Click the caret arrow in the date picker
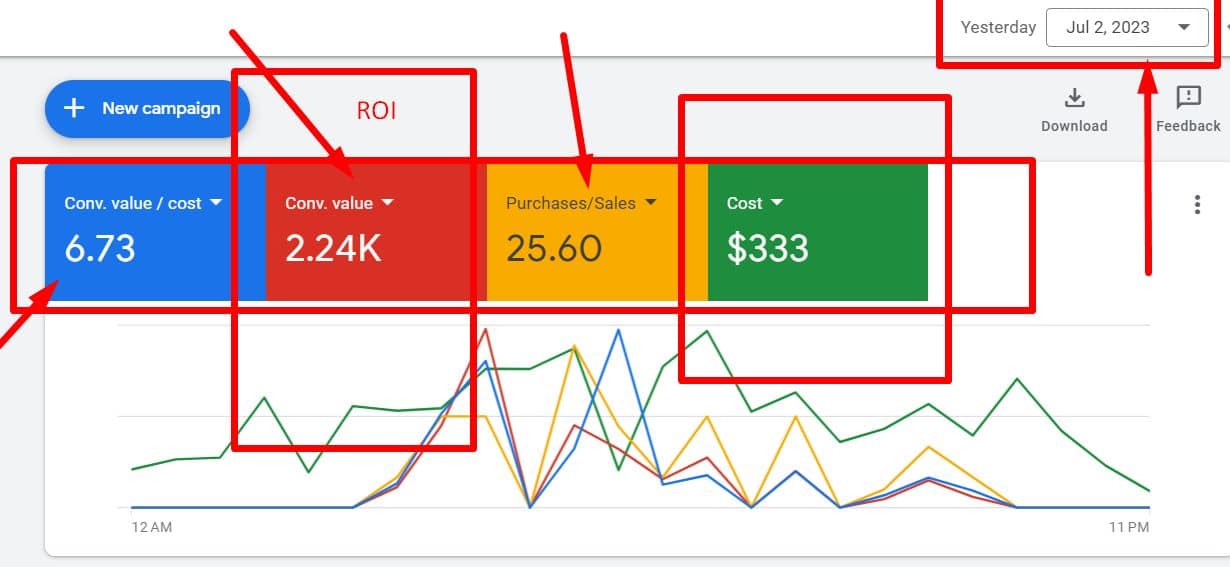 1184,28
